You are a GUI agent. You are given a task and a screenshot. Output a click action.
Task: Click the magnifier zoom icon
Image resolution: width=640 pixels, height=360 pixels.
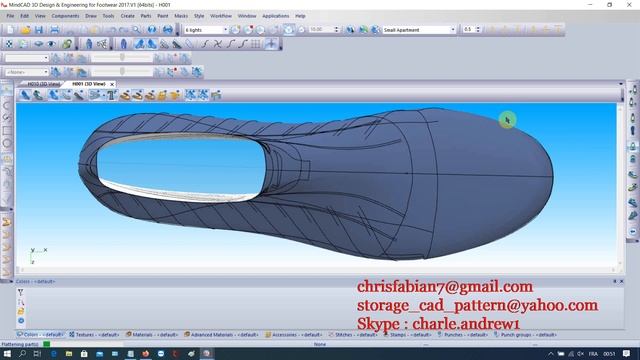click(137, 30)
